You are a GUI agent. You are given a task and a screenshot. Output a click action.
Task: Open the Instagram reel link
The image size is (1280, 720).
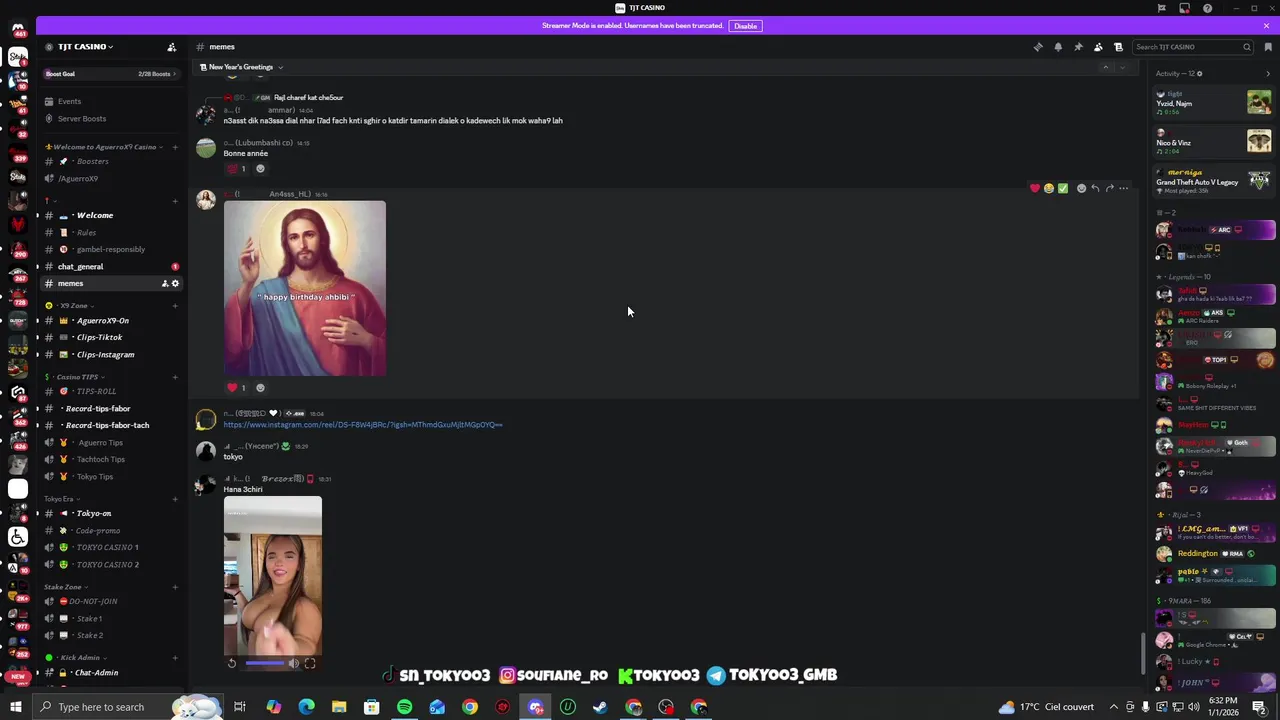tap(363, 425)
